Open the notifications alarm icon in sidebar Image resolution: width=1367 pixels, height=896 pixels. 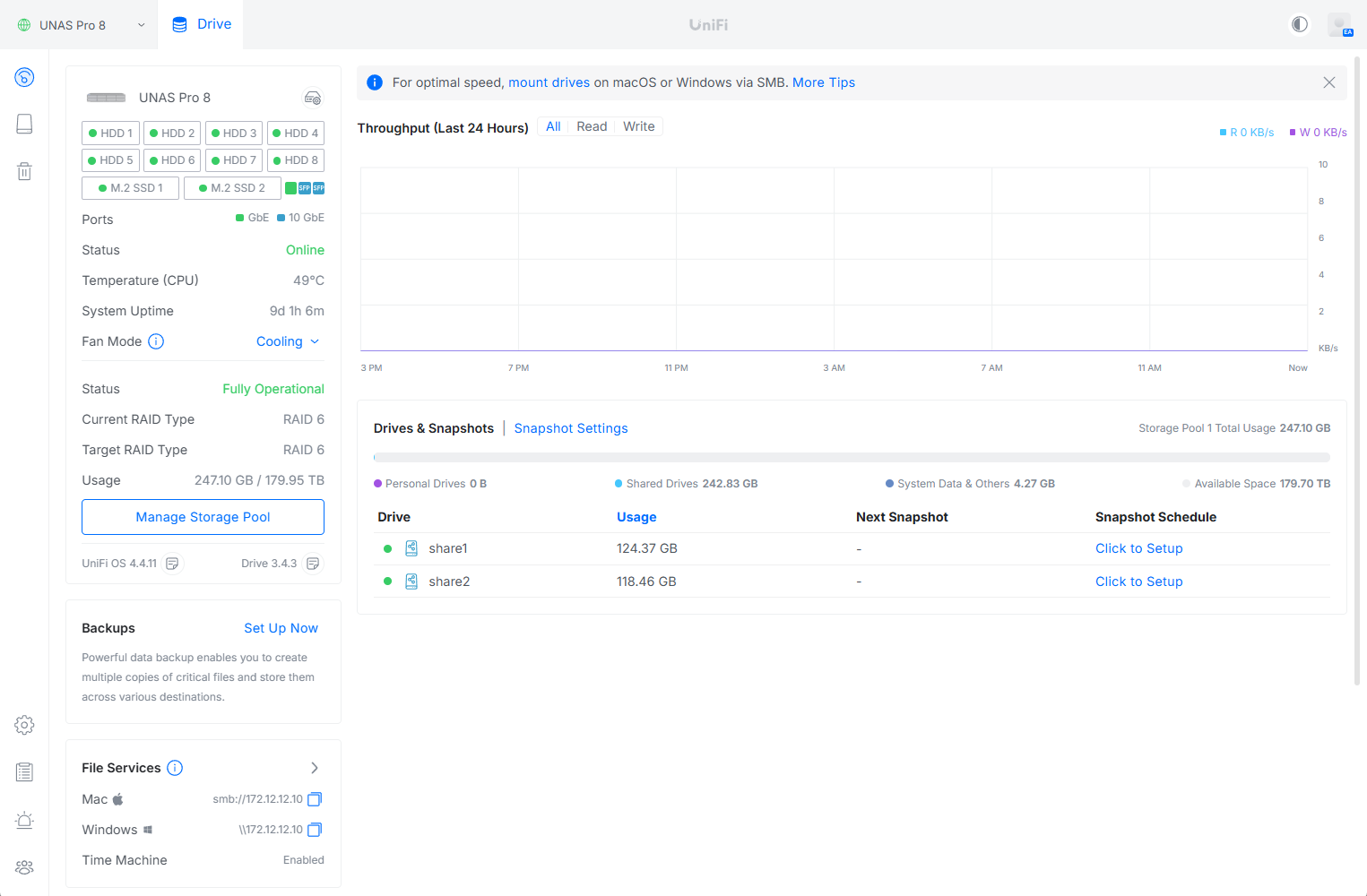pos(24,820)
